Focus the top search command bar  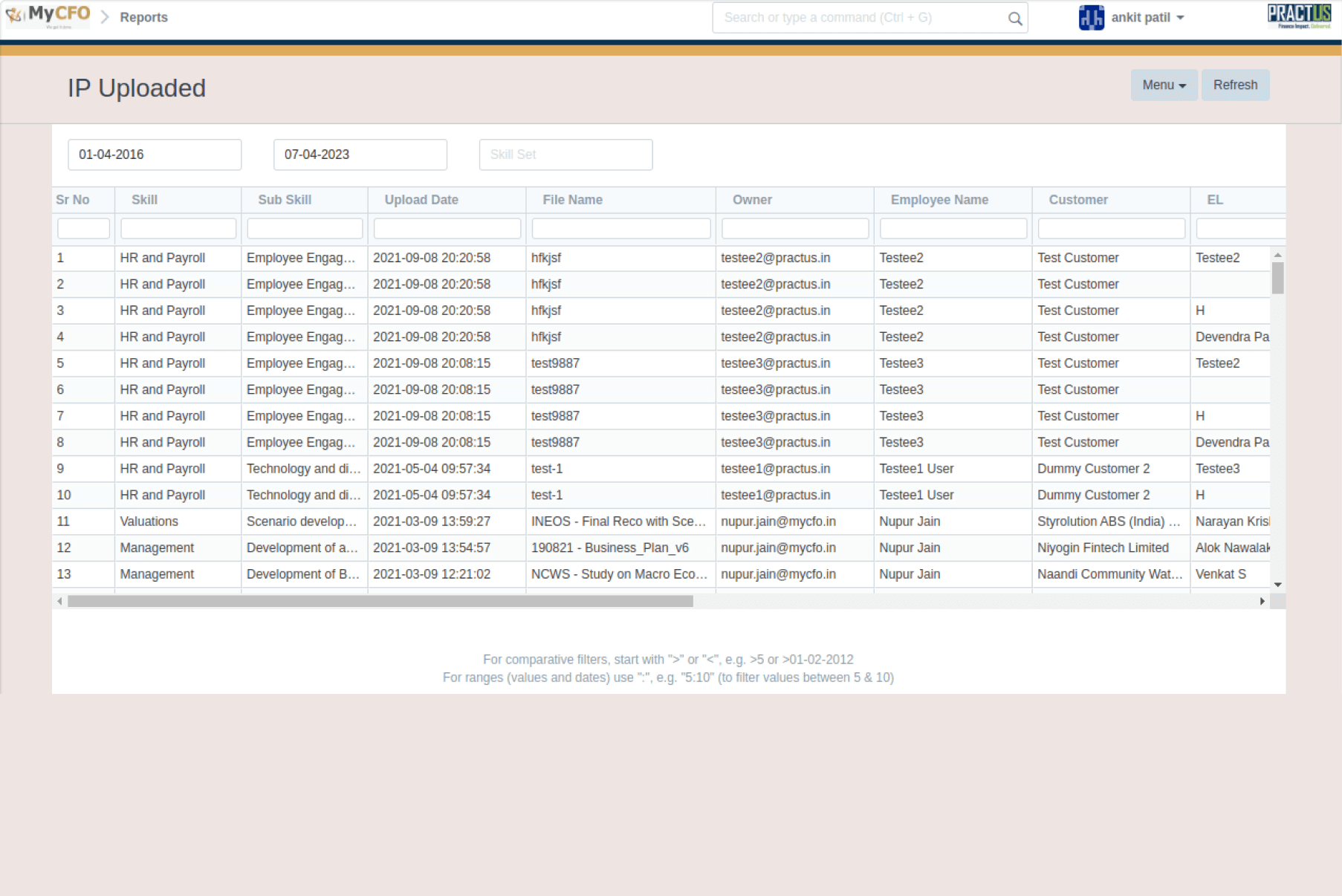click(x=862, y=18)
